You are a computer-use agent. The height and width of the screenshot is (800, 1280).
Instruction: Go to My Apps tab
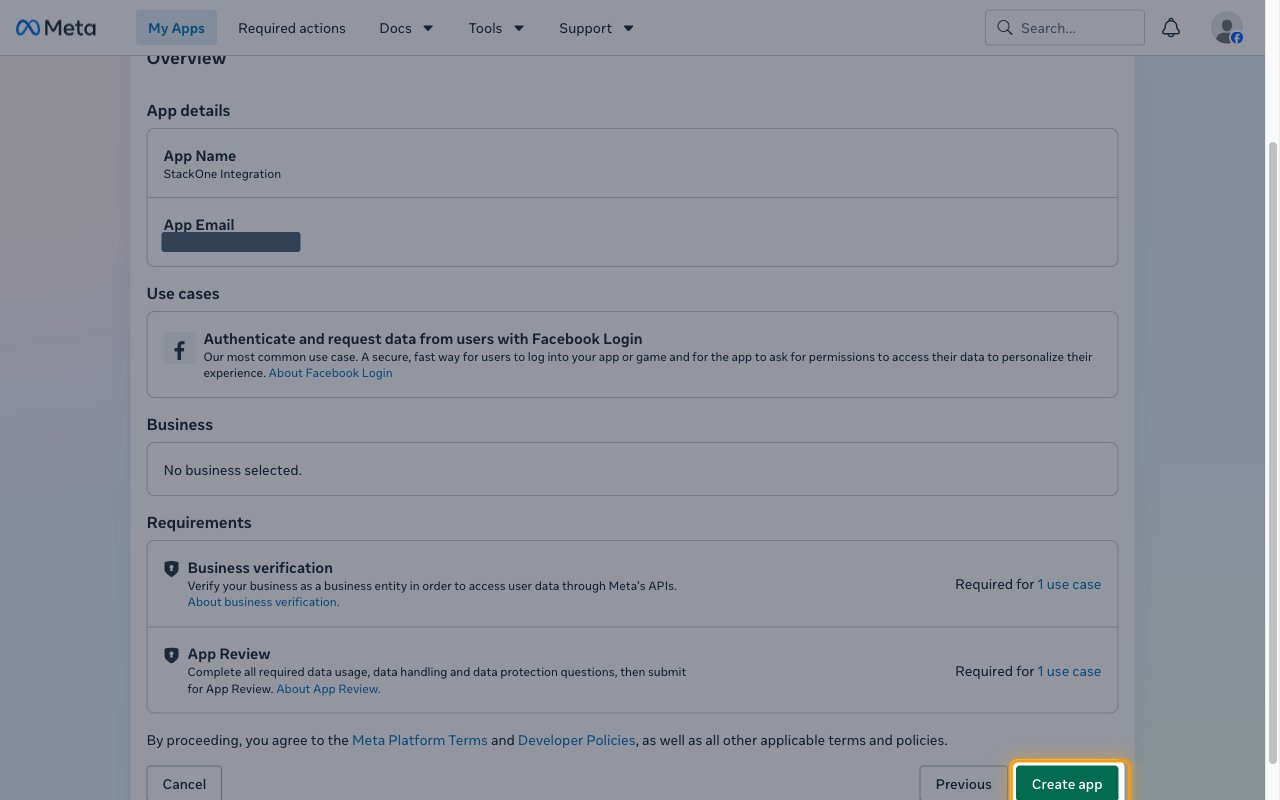coord(176,28)
